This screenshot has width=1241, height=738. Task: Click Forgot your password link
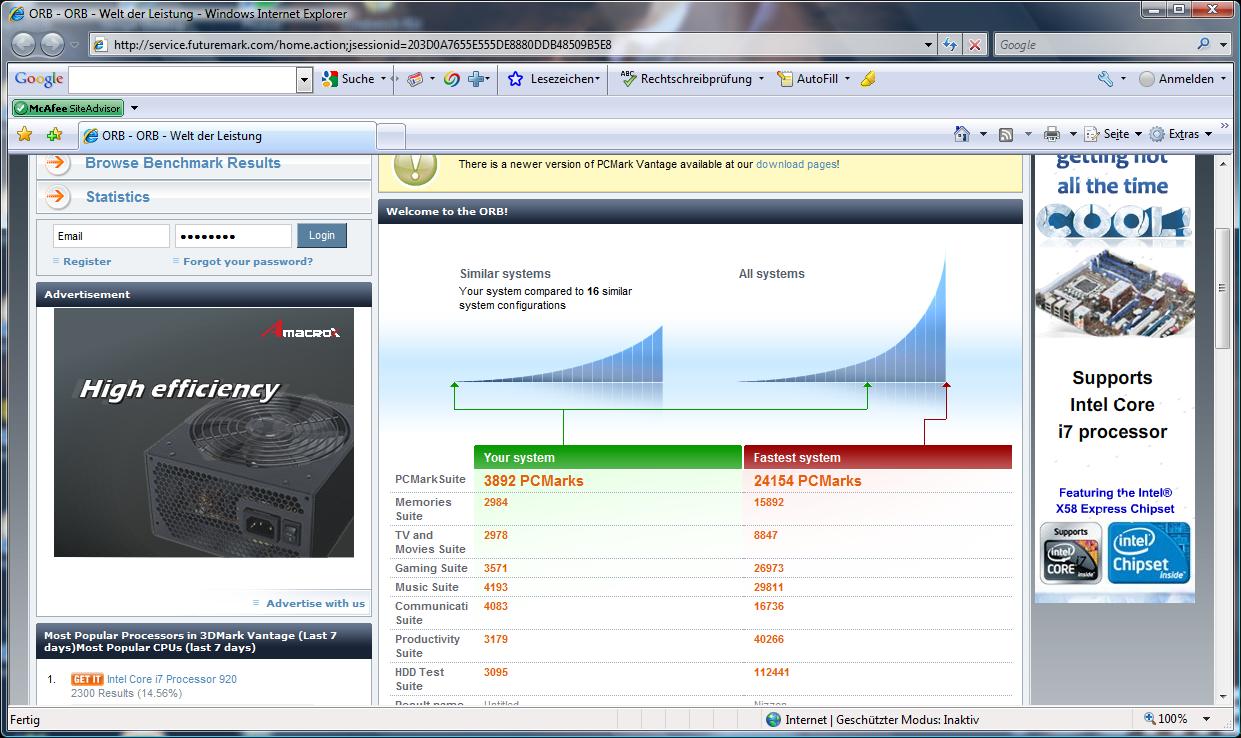[248, 261]
